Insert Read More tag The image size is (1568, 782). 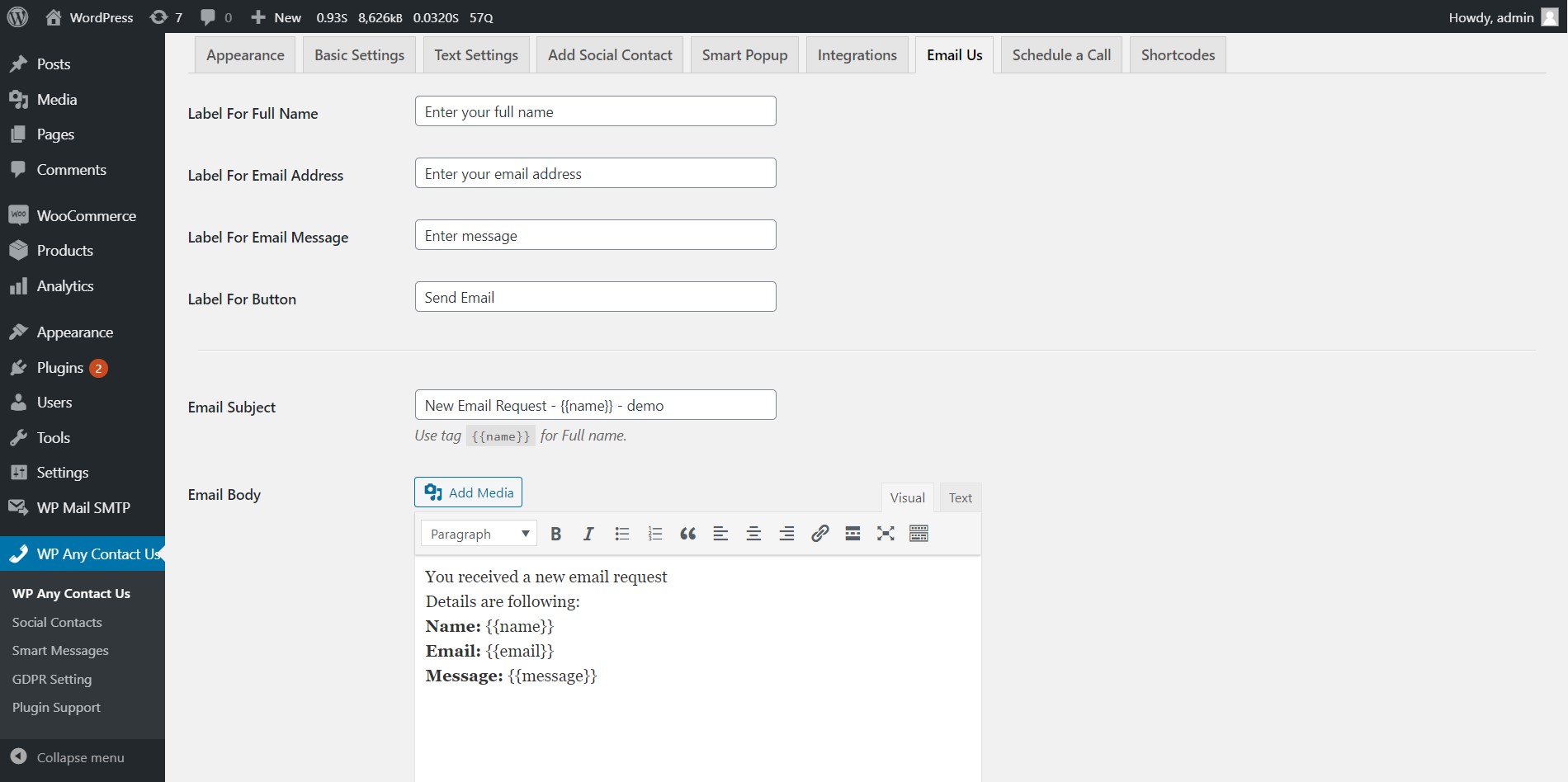[x=852, y=534]
